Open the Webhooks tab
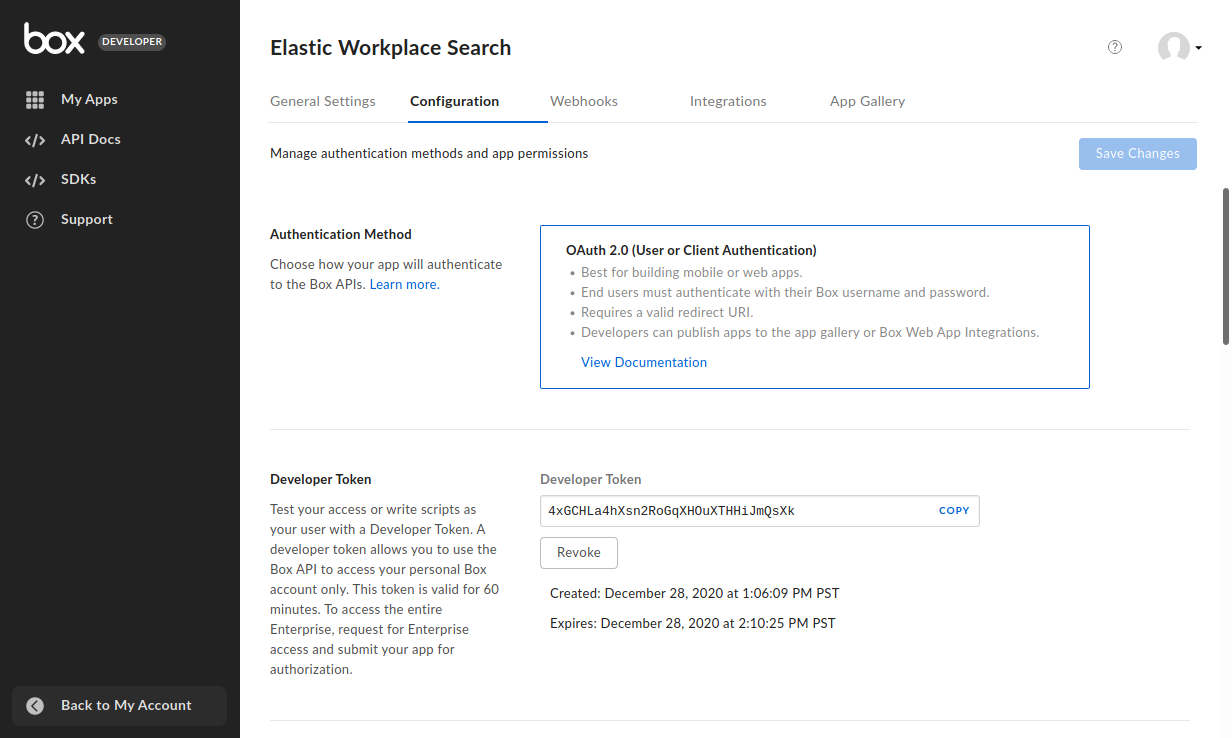The width and height of the screenshot is (1232, 738). (x=584, y=101)
